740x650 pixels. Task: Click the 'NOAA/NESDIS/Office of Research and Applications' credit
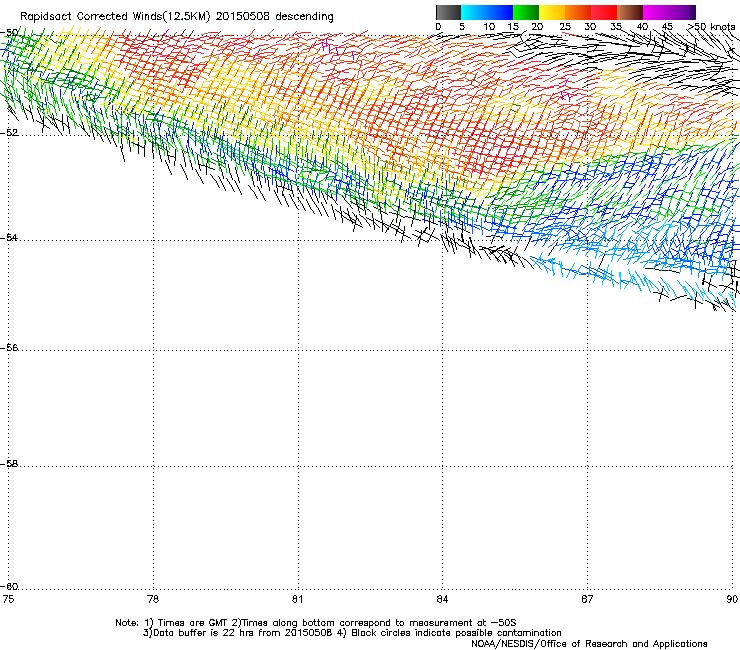tap(589, 643)
